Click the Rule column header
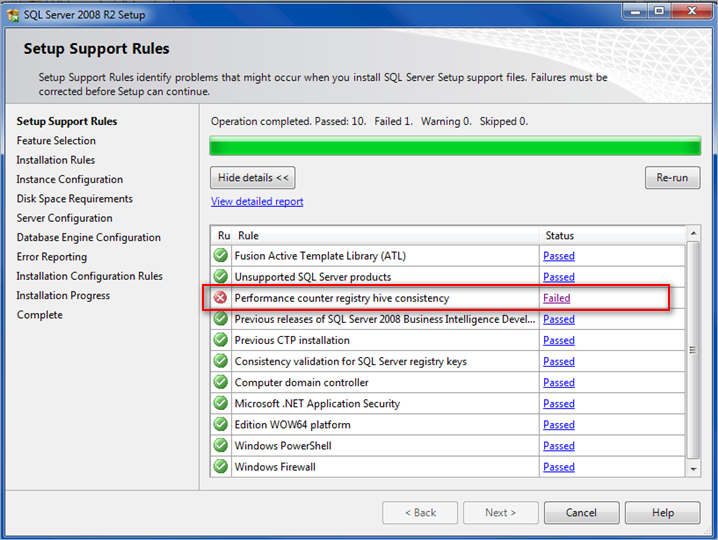Screen dimensions: 718x540 coord(386,235)
